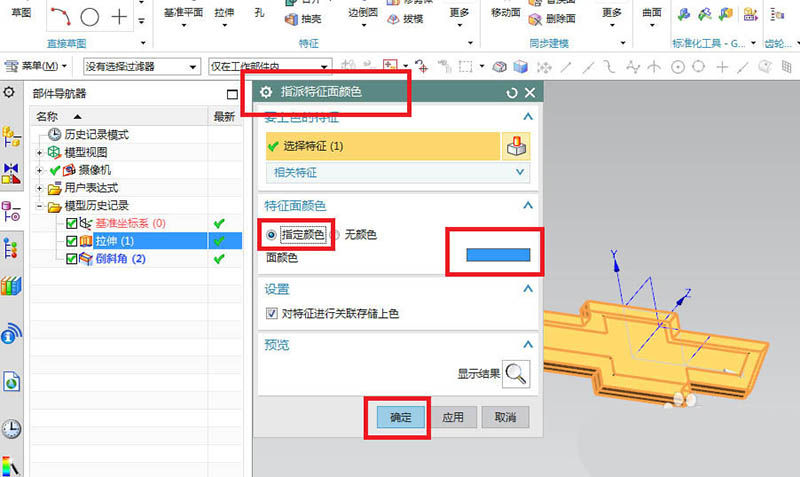Click the 拔模 draft tool
Viewport: 800px width, 477px height.
[x=405, y=19]
